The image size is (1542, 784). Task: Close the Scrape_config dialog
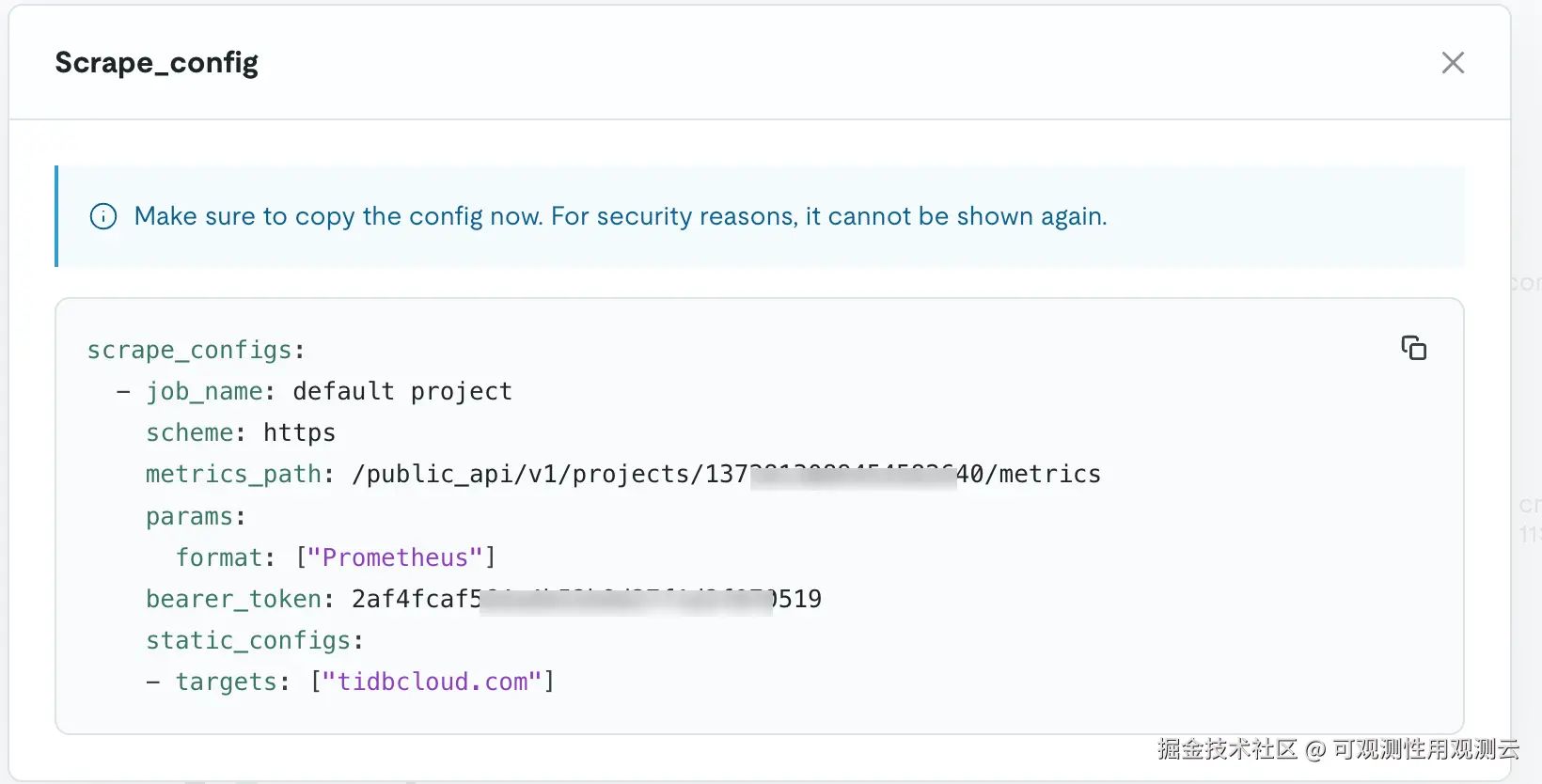click(x=1453, y=63)
